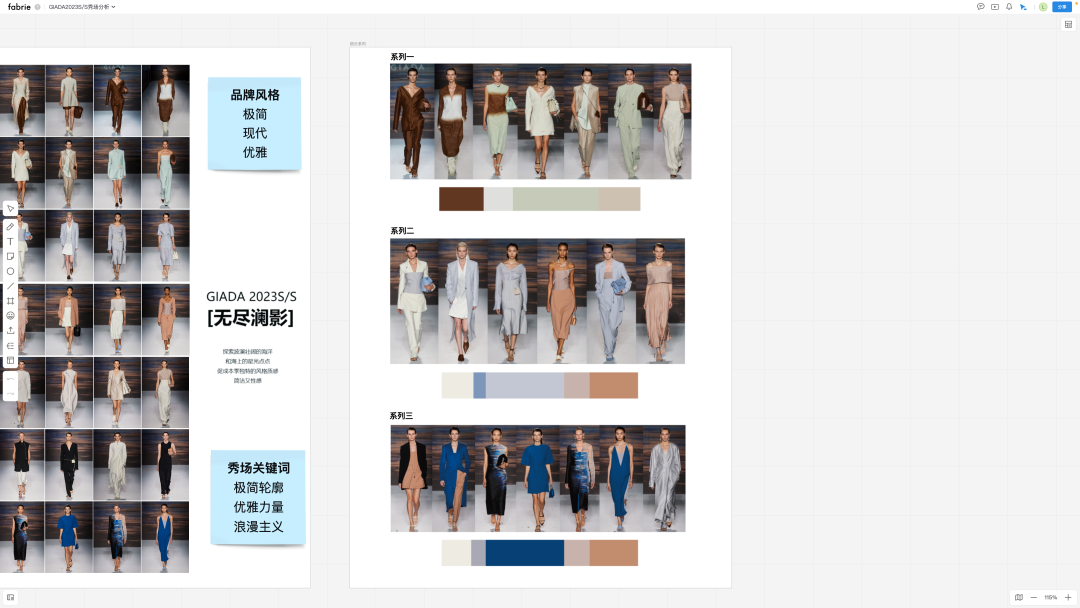The image size is (1080, 608).
Task: Open the user avatar L
Action: (x=1043, y=7)
